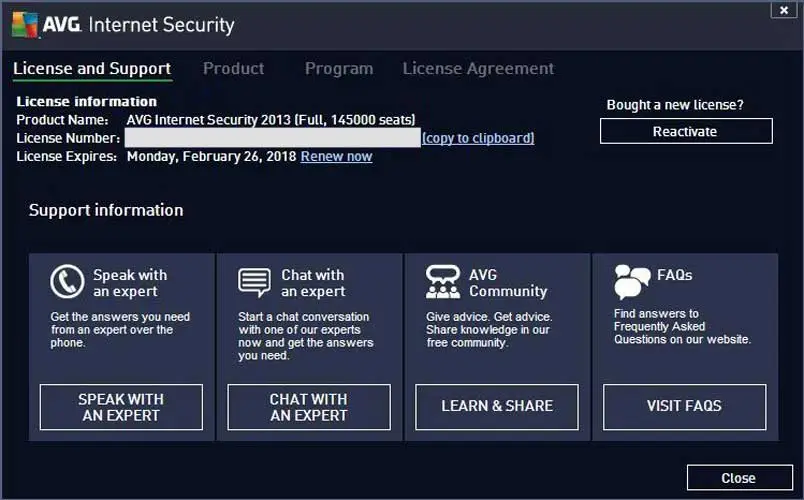Click the 'License information' heading

click(x=87, y=102)
